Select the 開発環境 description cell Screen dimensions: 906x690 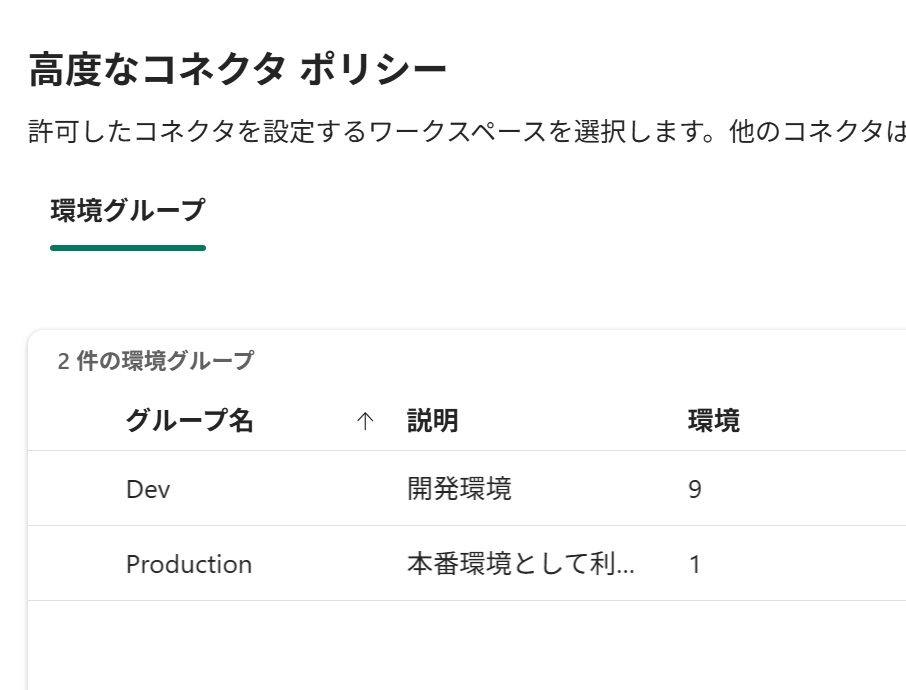[x=459, y=489]
